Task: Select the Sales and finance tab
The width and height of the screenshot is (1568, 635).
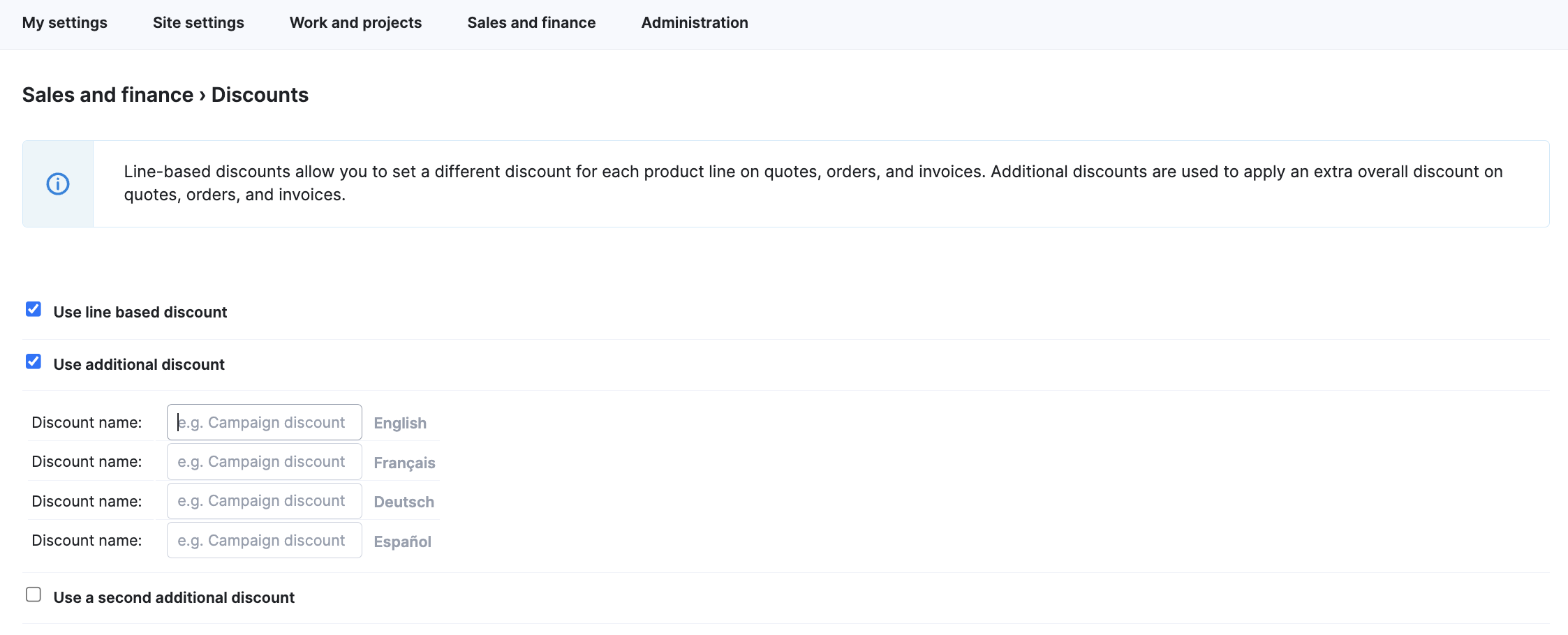Action: [531, 23]
